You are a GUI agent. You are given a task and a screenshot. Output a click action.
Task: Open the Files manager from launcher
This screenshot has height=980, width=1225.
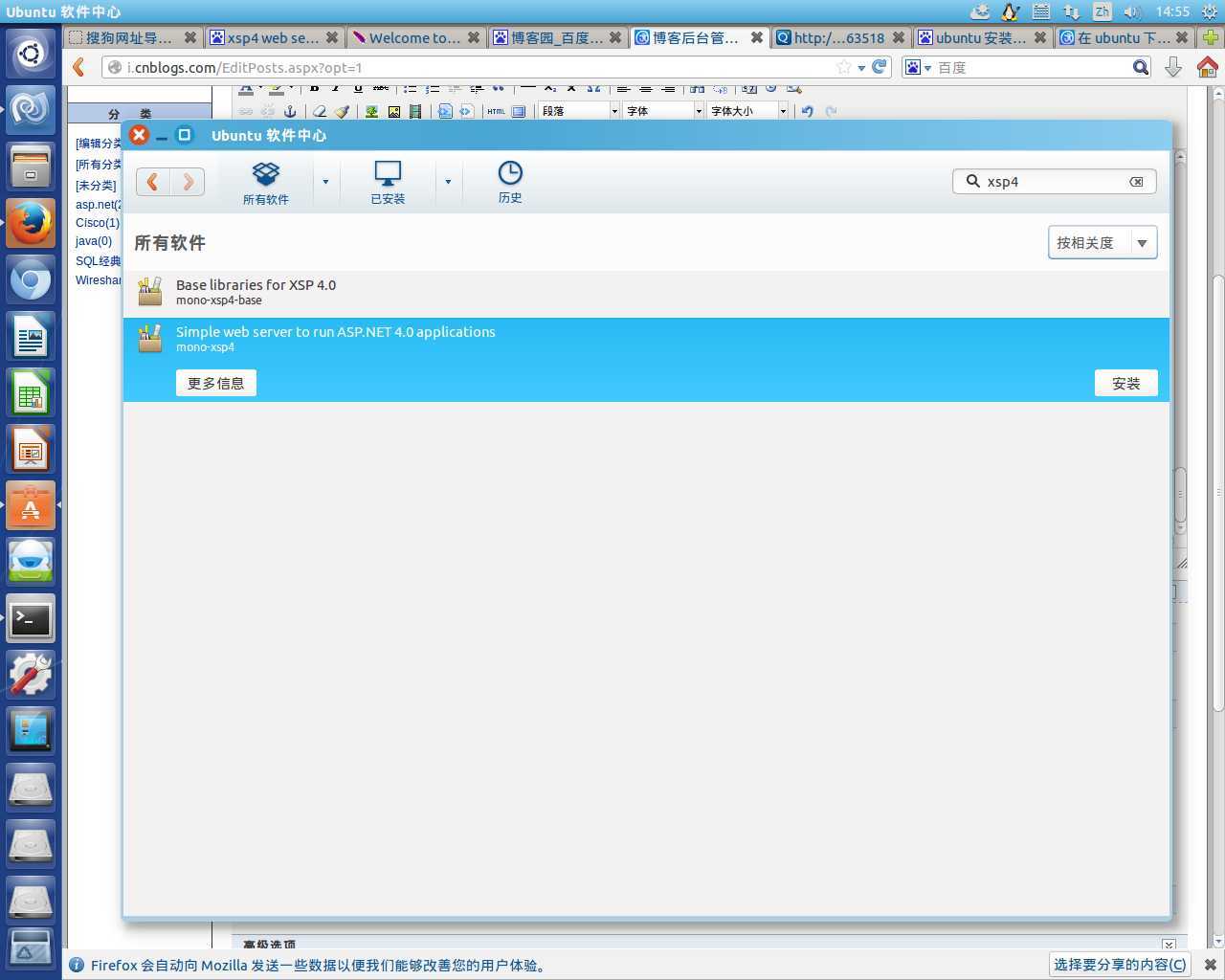click(31, 167)
